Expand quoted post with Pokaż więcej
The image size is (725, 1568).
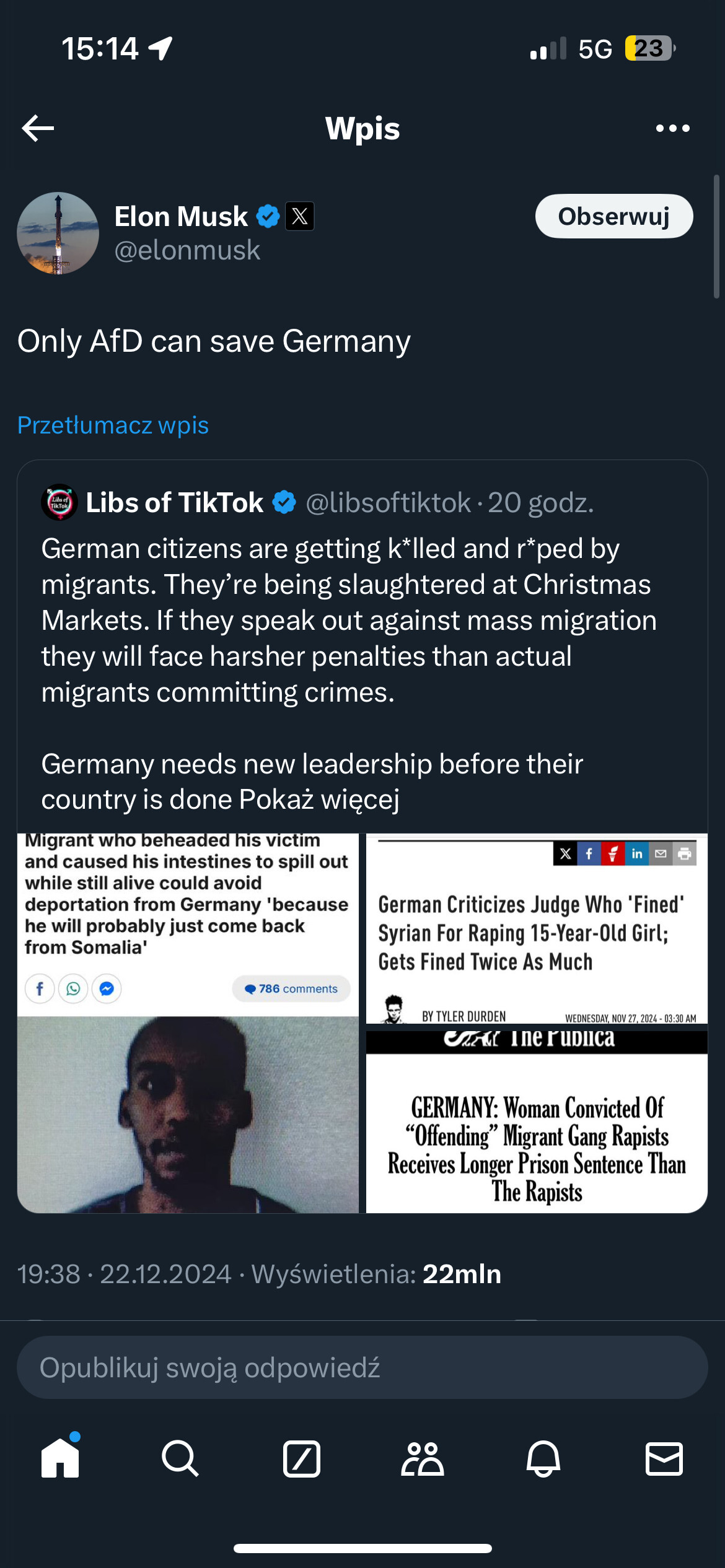pyautogui.click(x=319, y=799)
